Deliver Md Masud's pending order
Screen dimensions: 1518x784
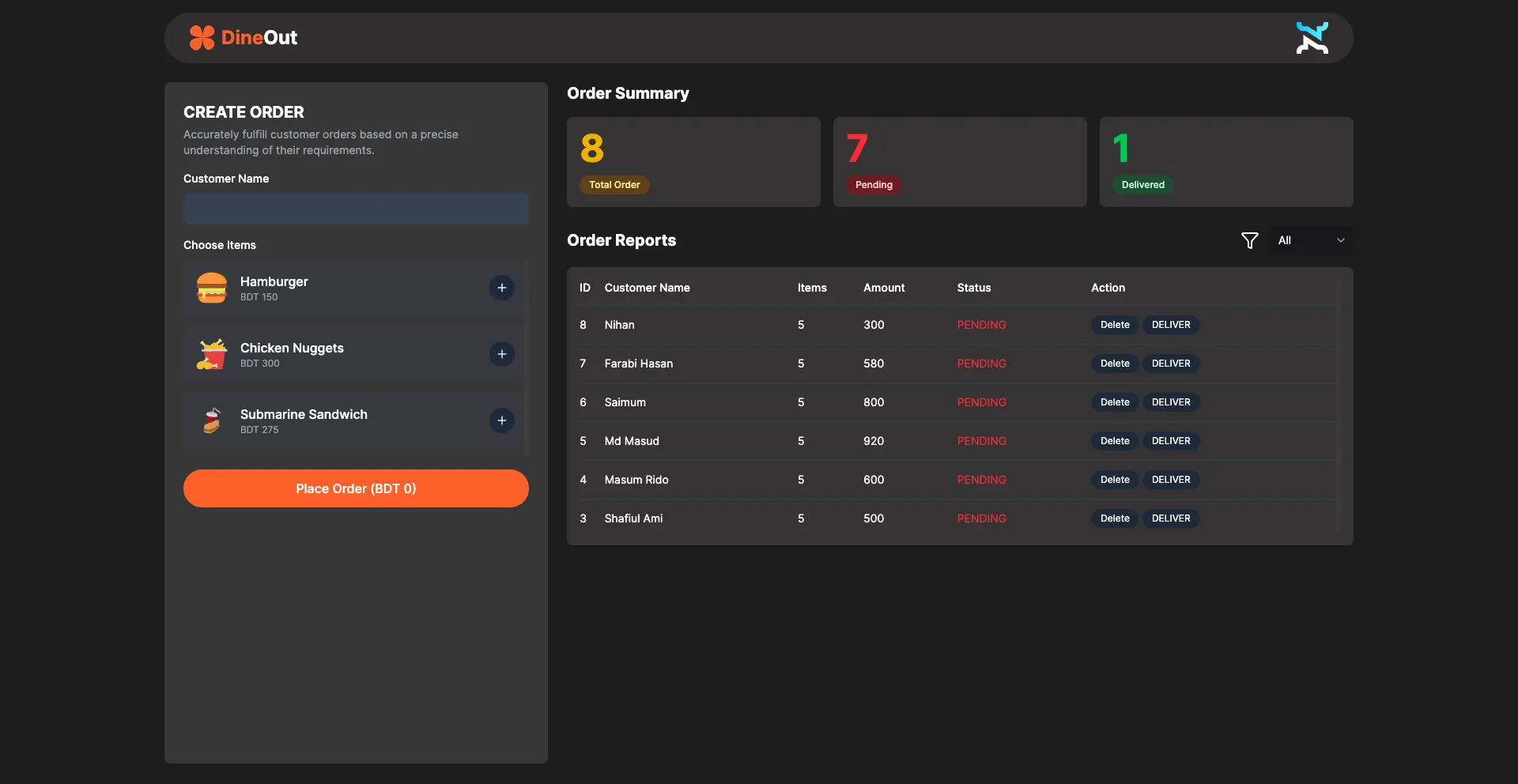point(1171,441)
